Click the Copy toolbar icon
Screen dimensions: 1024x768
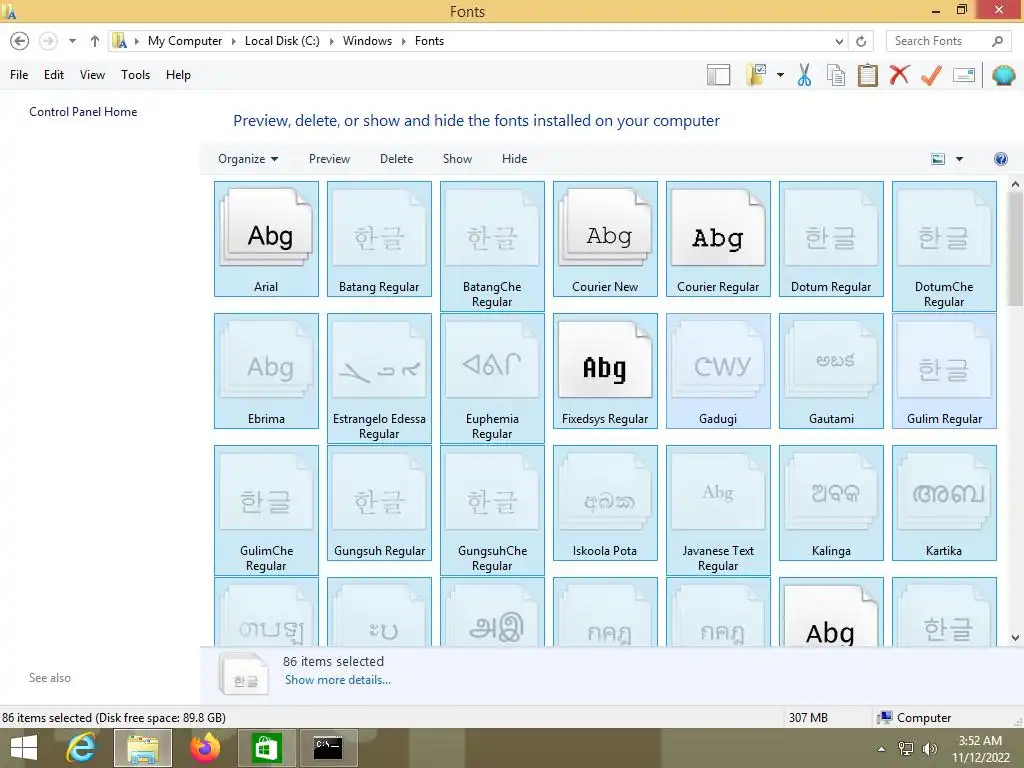pos(836,75)
